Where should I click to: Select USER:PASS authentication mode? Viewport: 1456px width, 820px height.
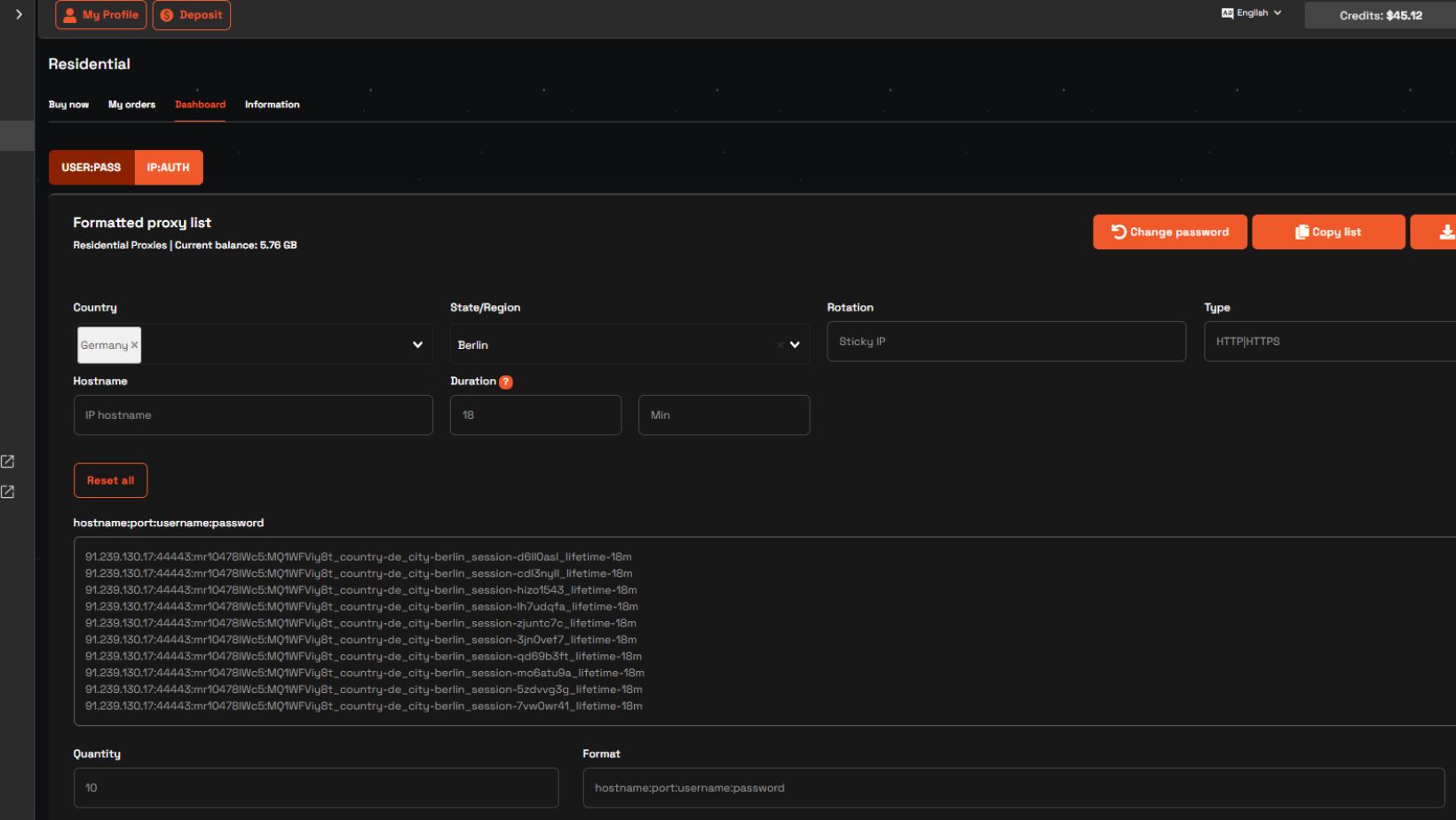[91, 167]
